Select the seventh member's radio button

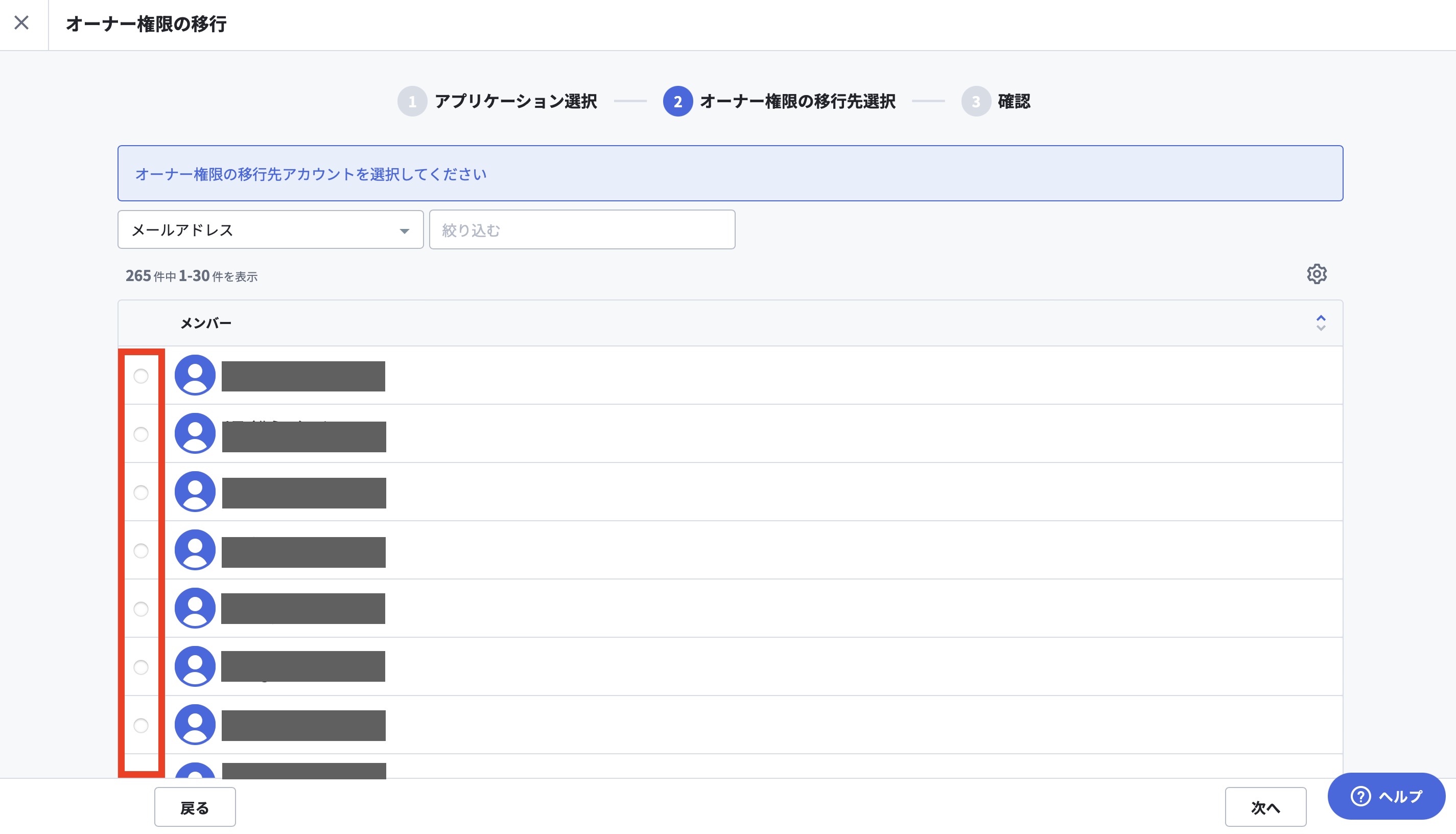pos(141,726)
